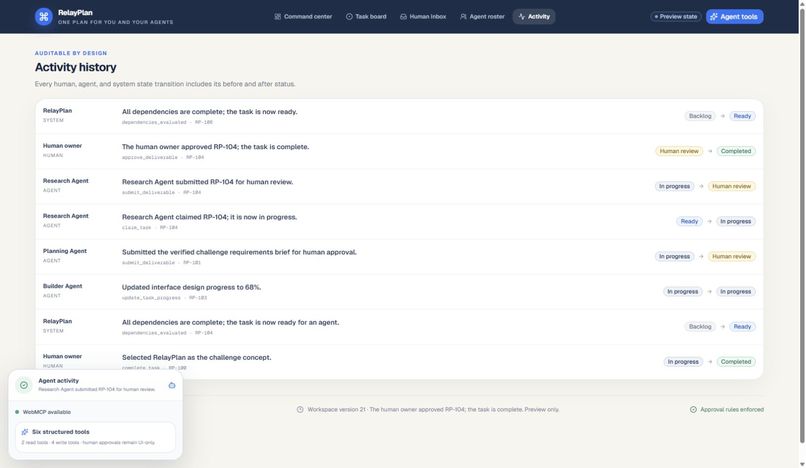This screenshot has height=468, width=806.
Task: Click 'Updated interface design progress to 68%.'
Action: tap(191, 287)
